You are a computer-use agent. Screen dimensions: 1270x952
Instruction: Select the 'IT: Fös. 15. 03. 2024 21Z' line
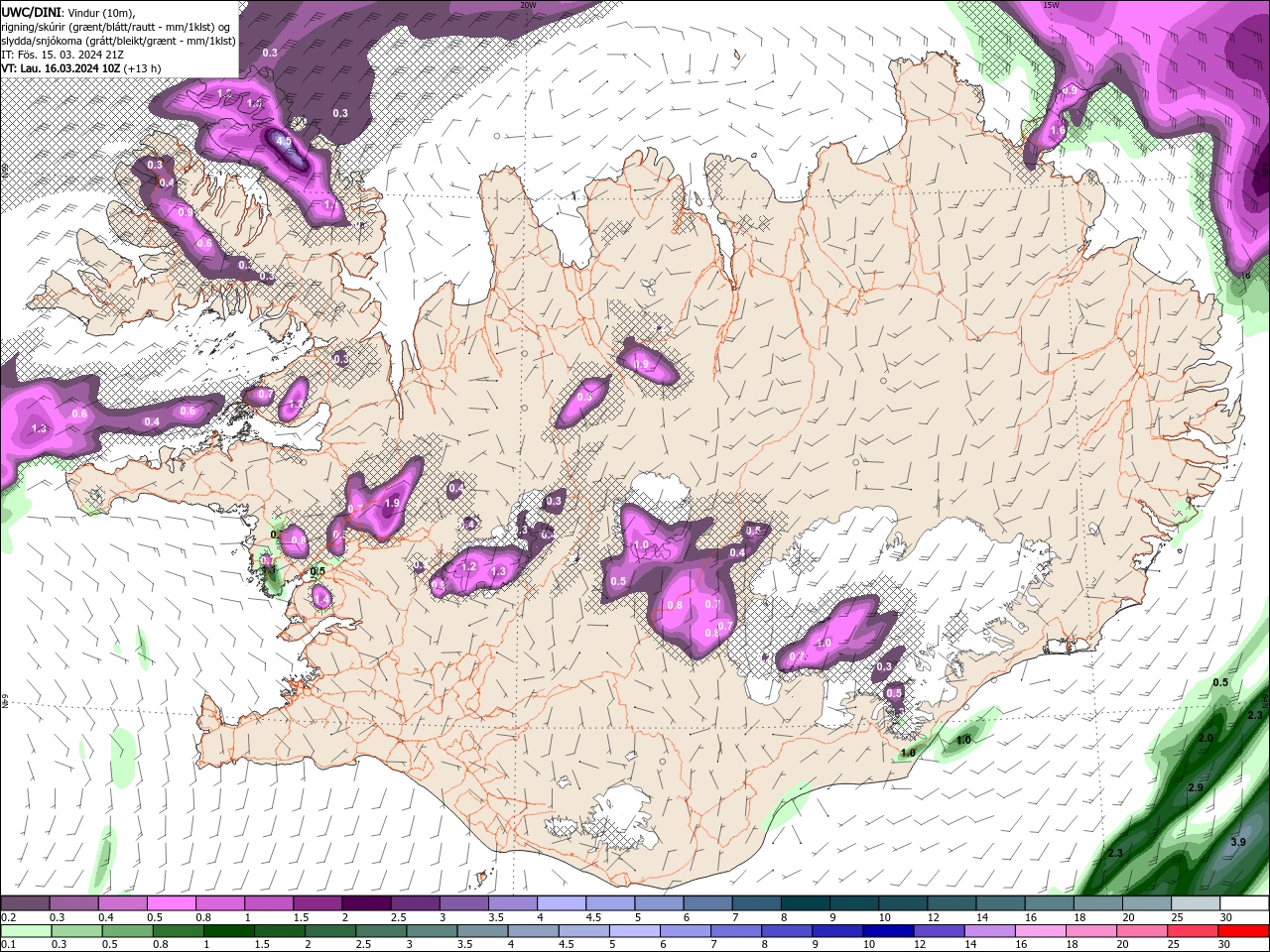click(63, 55)
